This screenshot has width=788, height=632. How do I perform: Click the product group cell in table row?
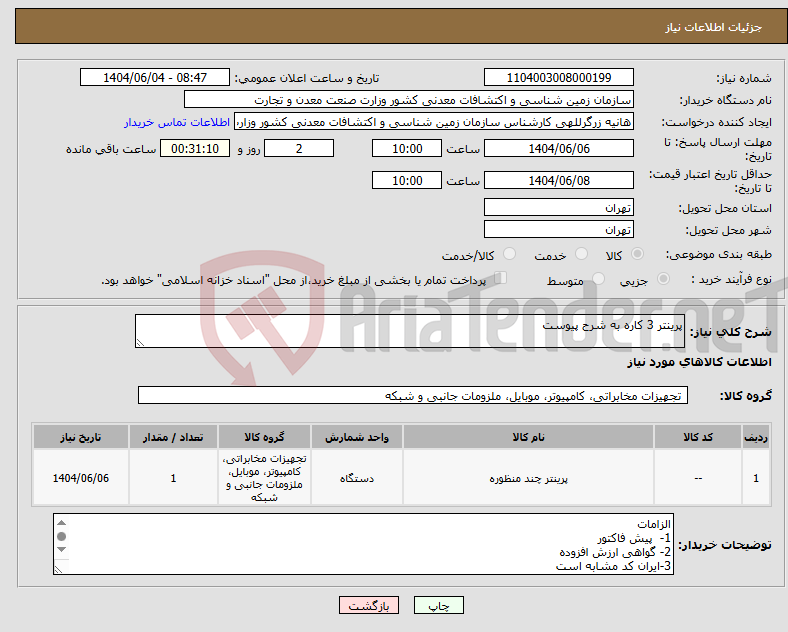coord(264,478)
